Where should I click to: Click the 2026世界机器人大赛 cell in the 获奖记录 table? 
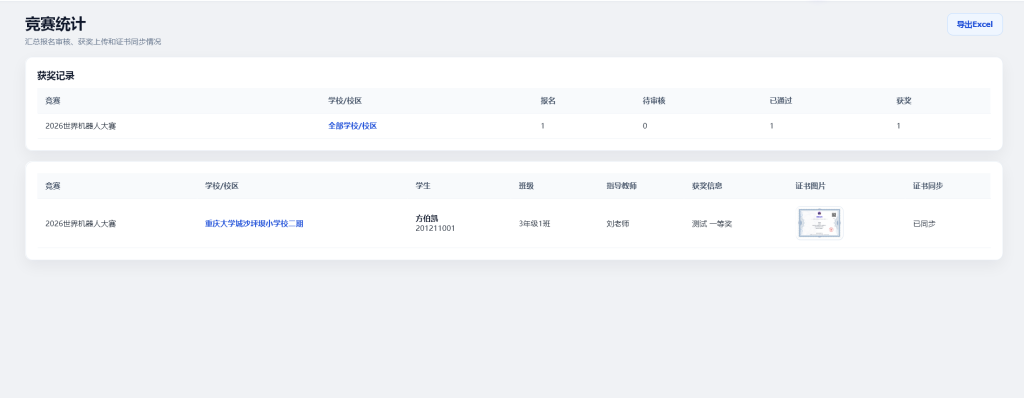pos(81,126)
